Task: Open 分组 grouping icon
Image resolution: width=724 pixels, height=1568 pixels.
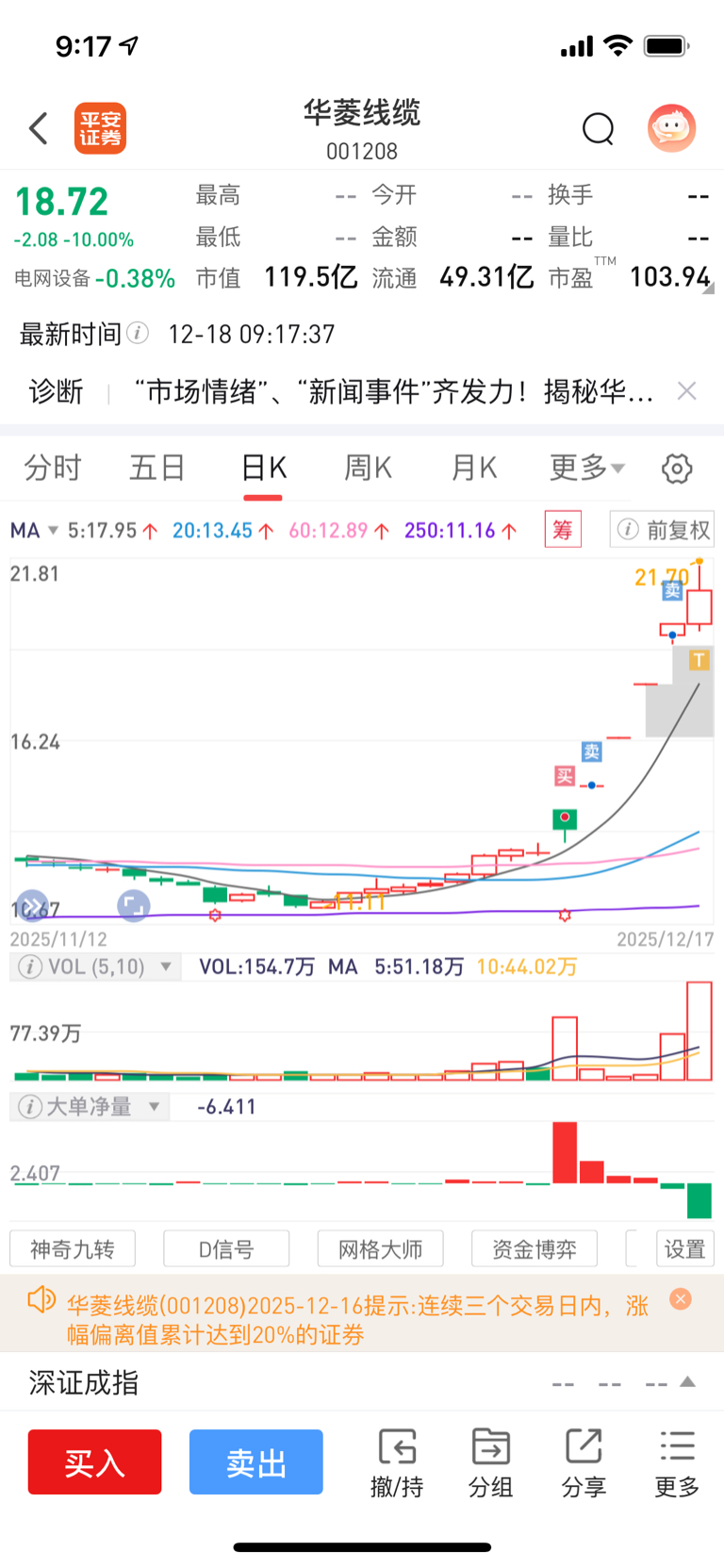Action: (490, 1462)
